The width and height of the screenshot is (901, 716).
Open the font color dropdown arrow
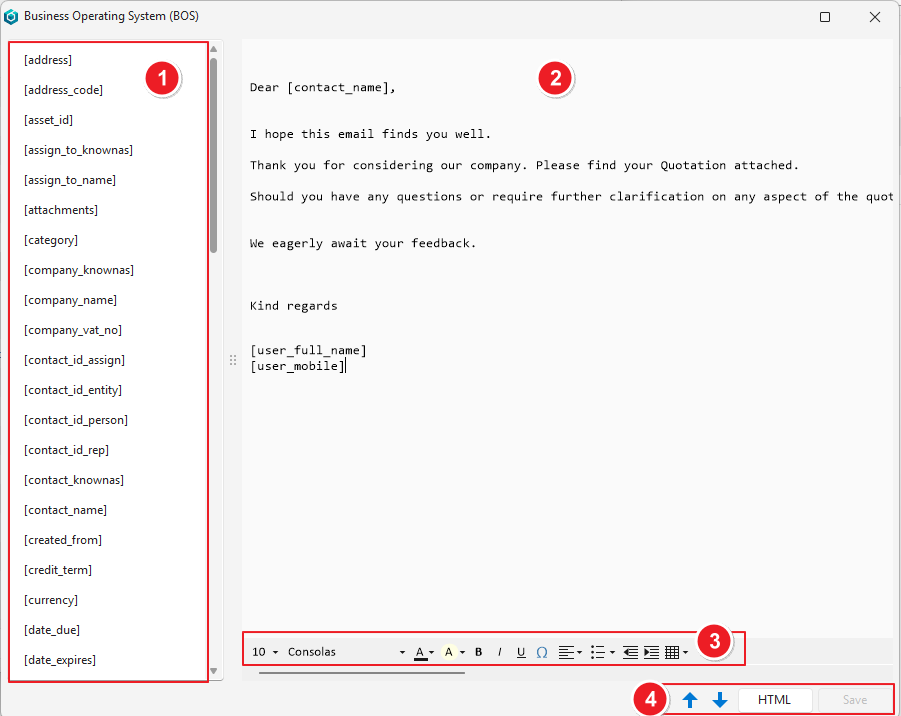click(x=432, y=652)
